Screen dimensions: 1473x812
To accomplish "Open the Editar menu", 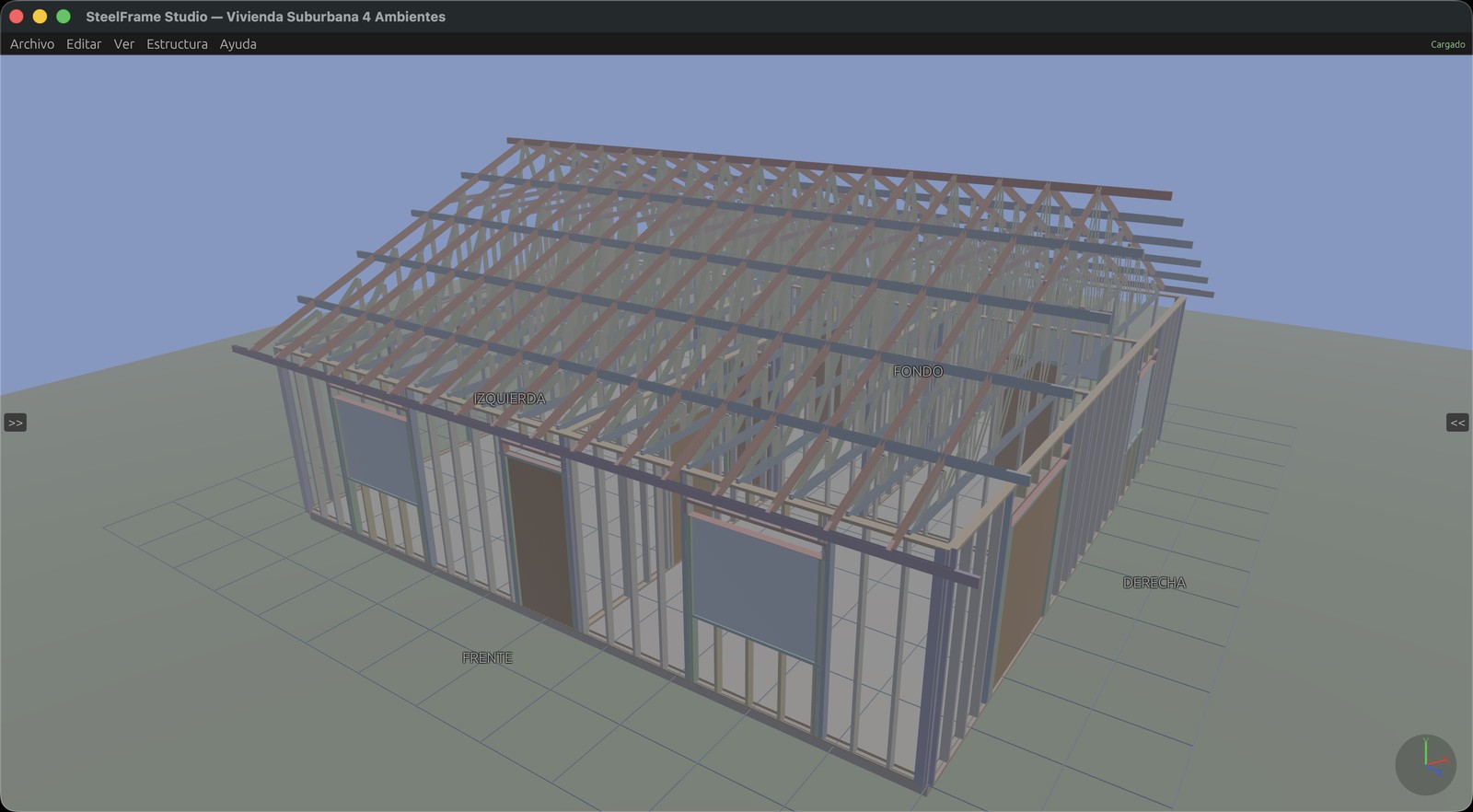I will [84, 44].
